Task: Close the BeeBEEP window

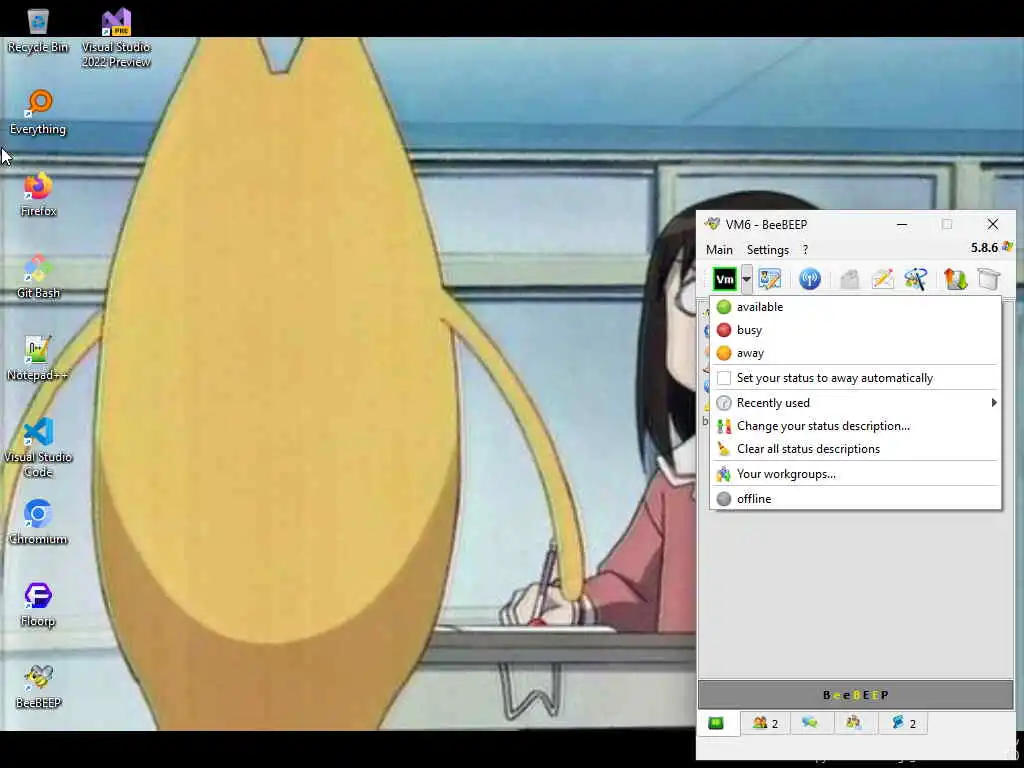Action: (x=993, y=224)
